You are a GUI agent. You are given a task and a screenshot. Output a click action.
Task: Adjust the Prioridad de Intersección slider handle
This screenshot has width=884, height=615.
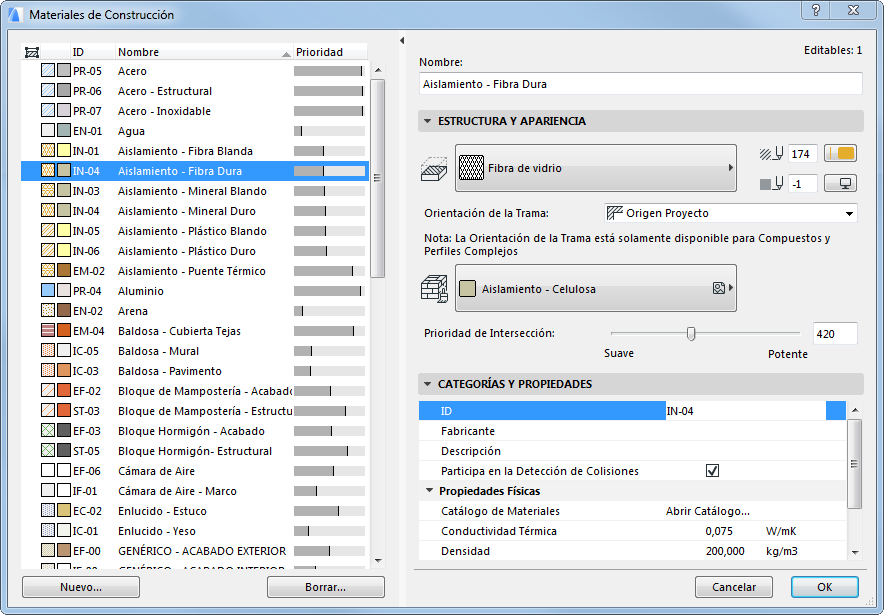click(691, 334)
